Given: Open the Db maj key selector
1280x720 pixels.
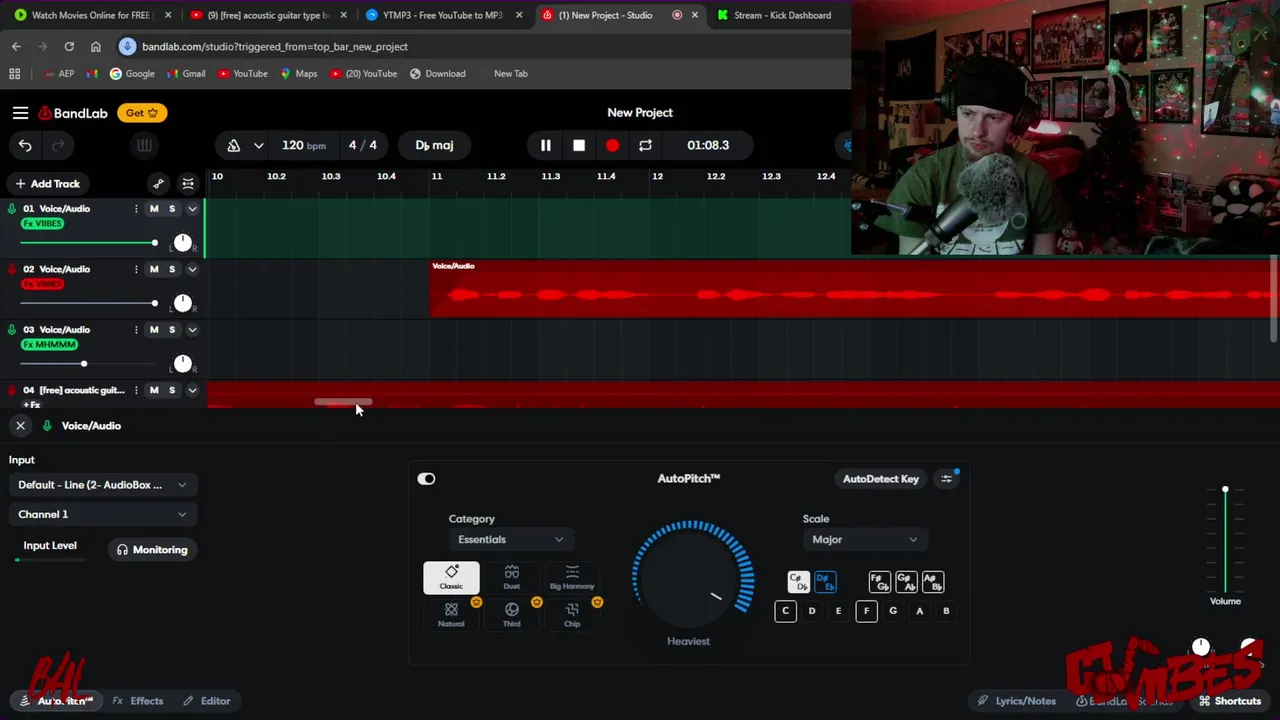Looking at the screenshot, I should coord(434,145).
